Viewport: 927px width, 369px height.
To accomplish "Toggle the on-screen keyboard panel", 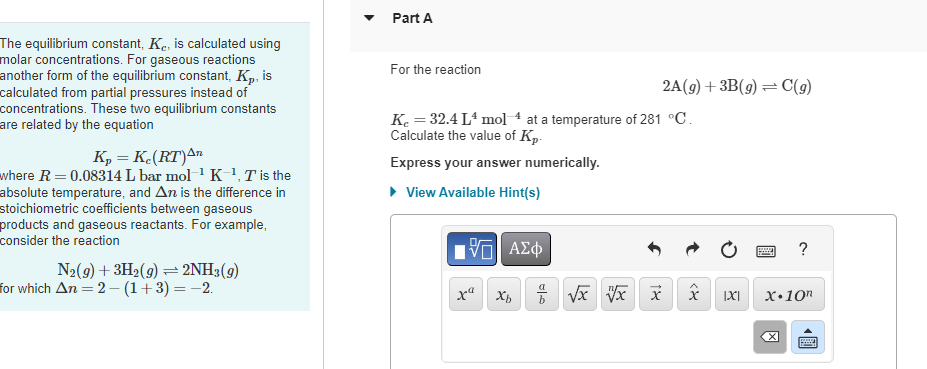I will pos(808,337).
